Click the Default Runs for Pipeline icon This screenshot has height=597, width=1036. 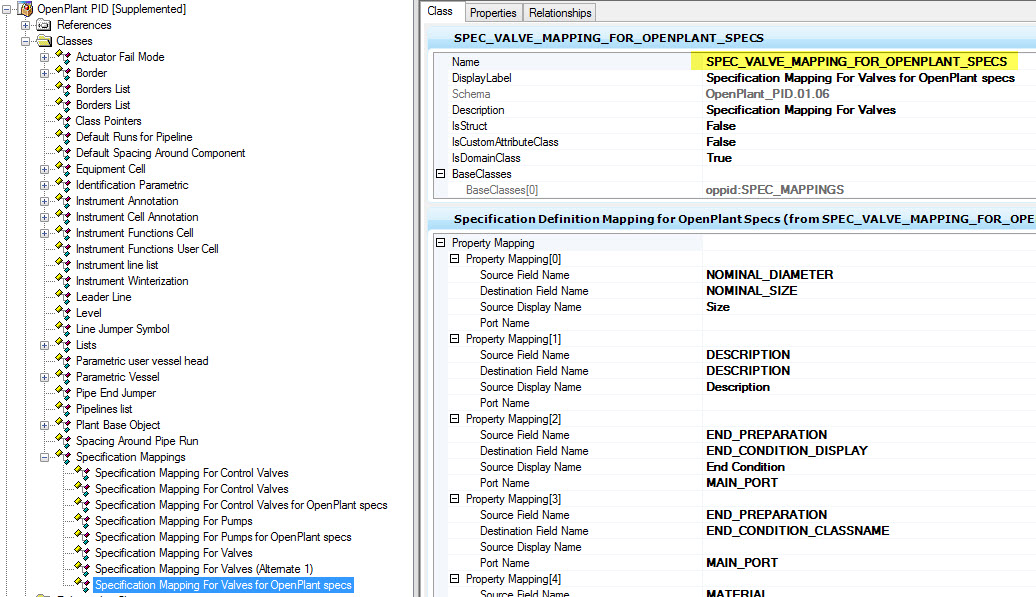coord(63,137)
